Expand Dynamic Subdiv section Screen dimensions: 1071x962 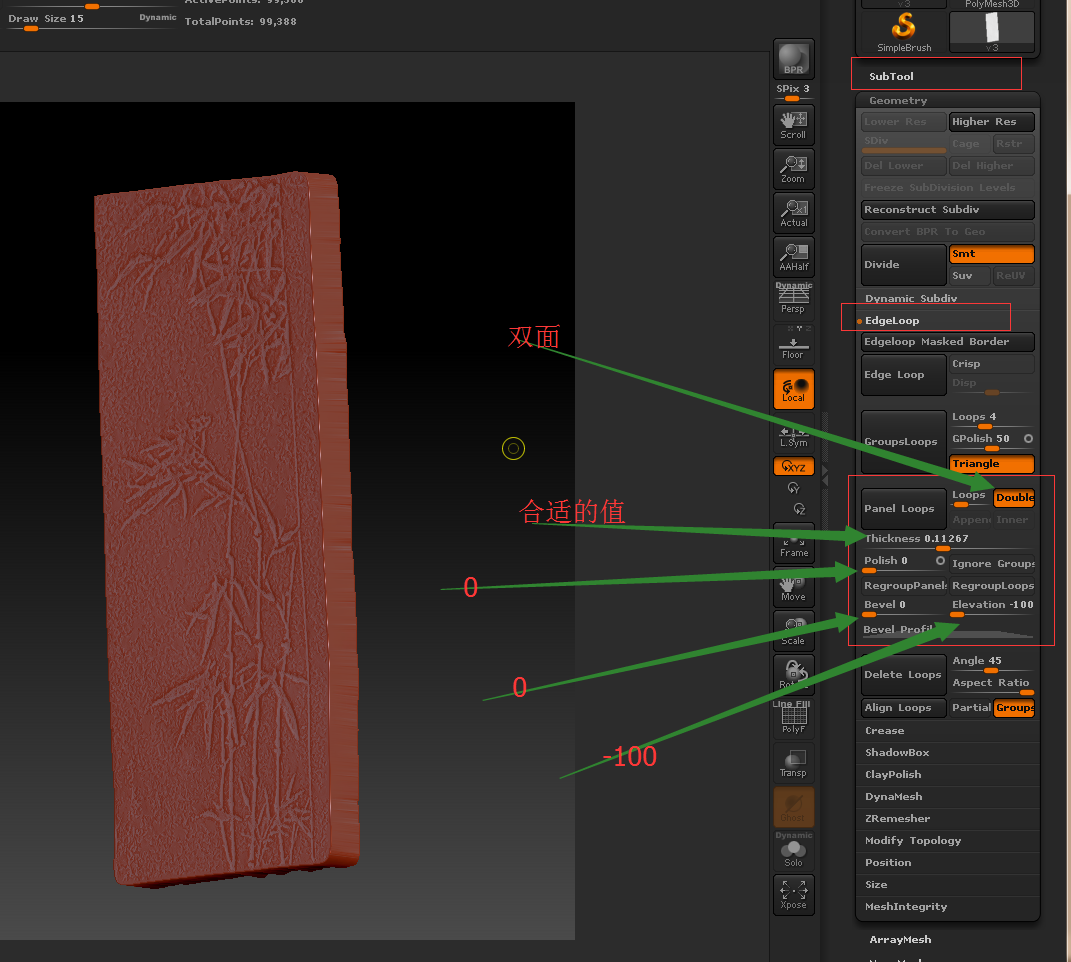[x=910, y=299]
